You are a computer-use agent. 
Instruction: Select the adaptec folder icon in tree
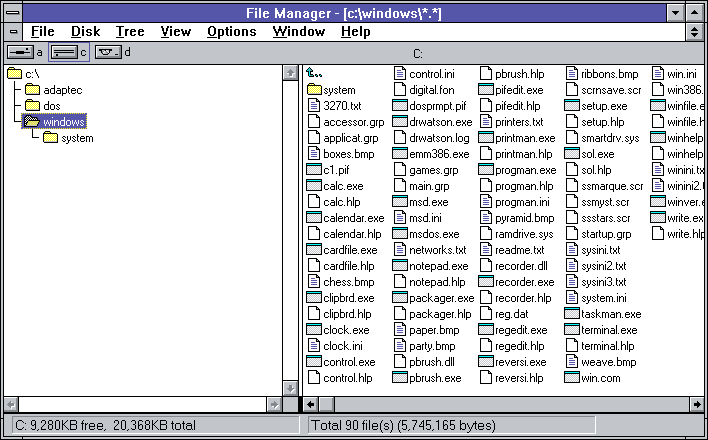point(33,89)
